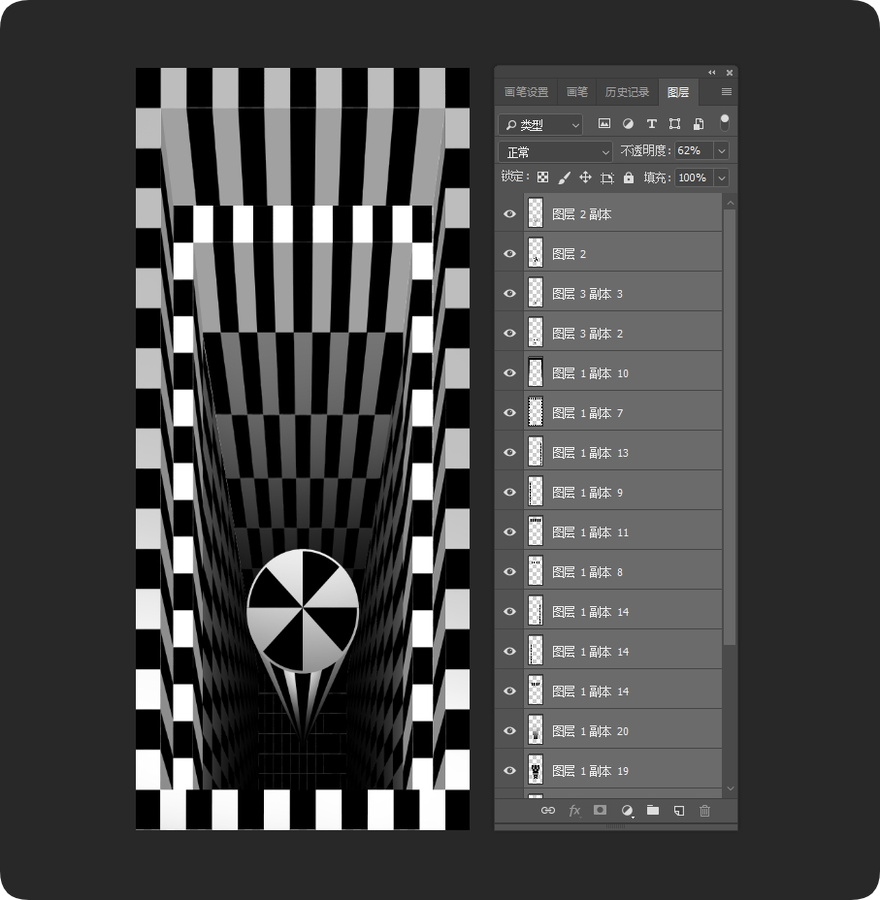Image resolution: width=880 pixels, height=900 pixels.
Task: Select layer name 图层 1 副本 11
Action: point(590,532)
